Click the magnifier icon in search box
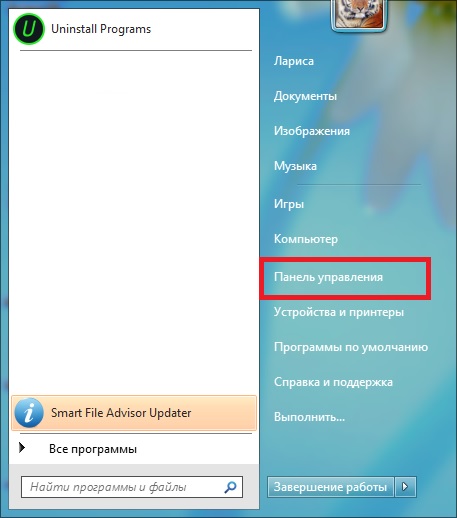 pos(230,487)
